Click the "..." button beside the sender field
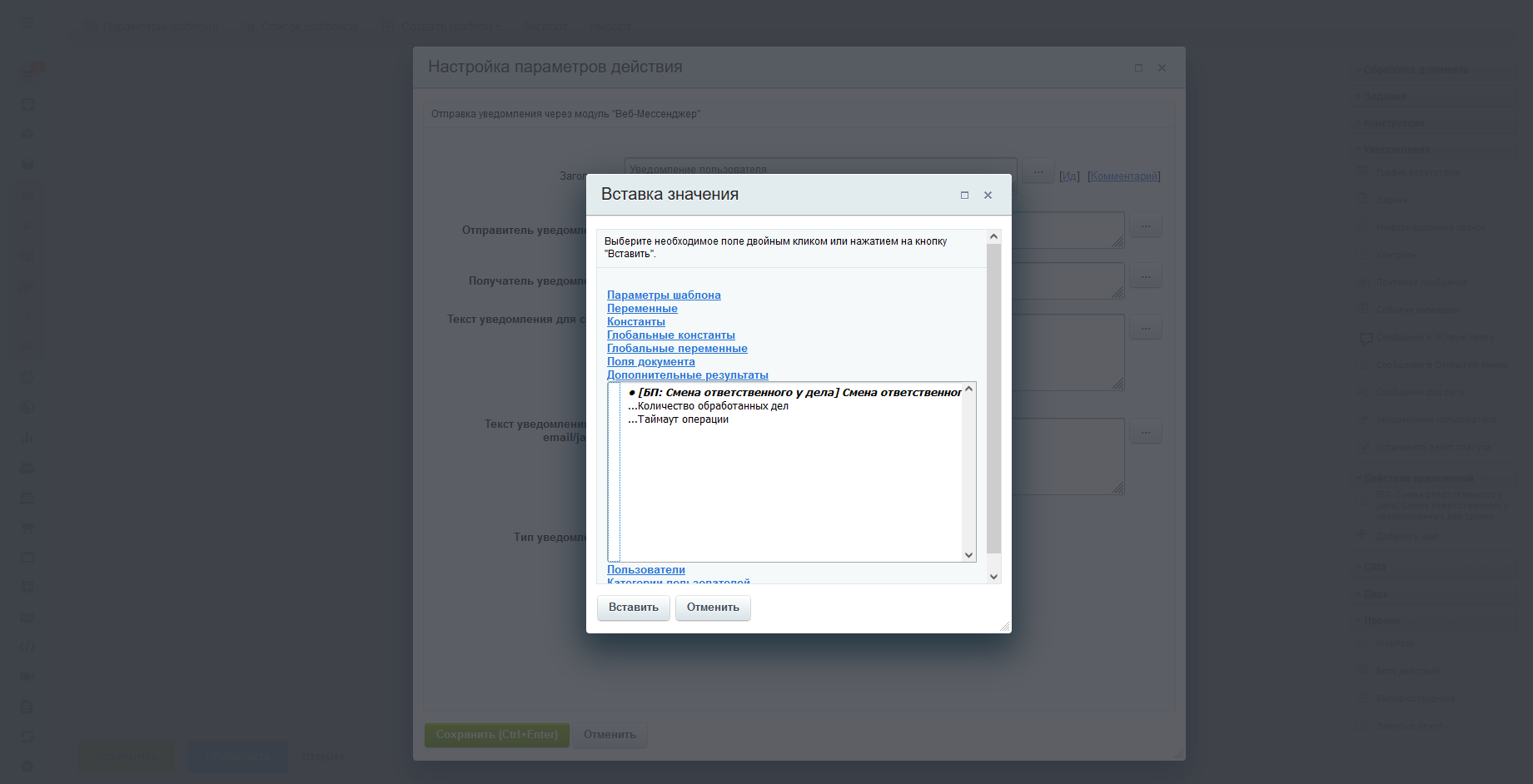 [1146, 226]
